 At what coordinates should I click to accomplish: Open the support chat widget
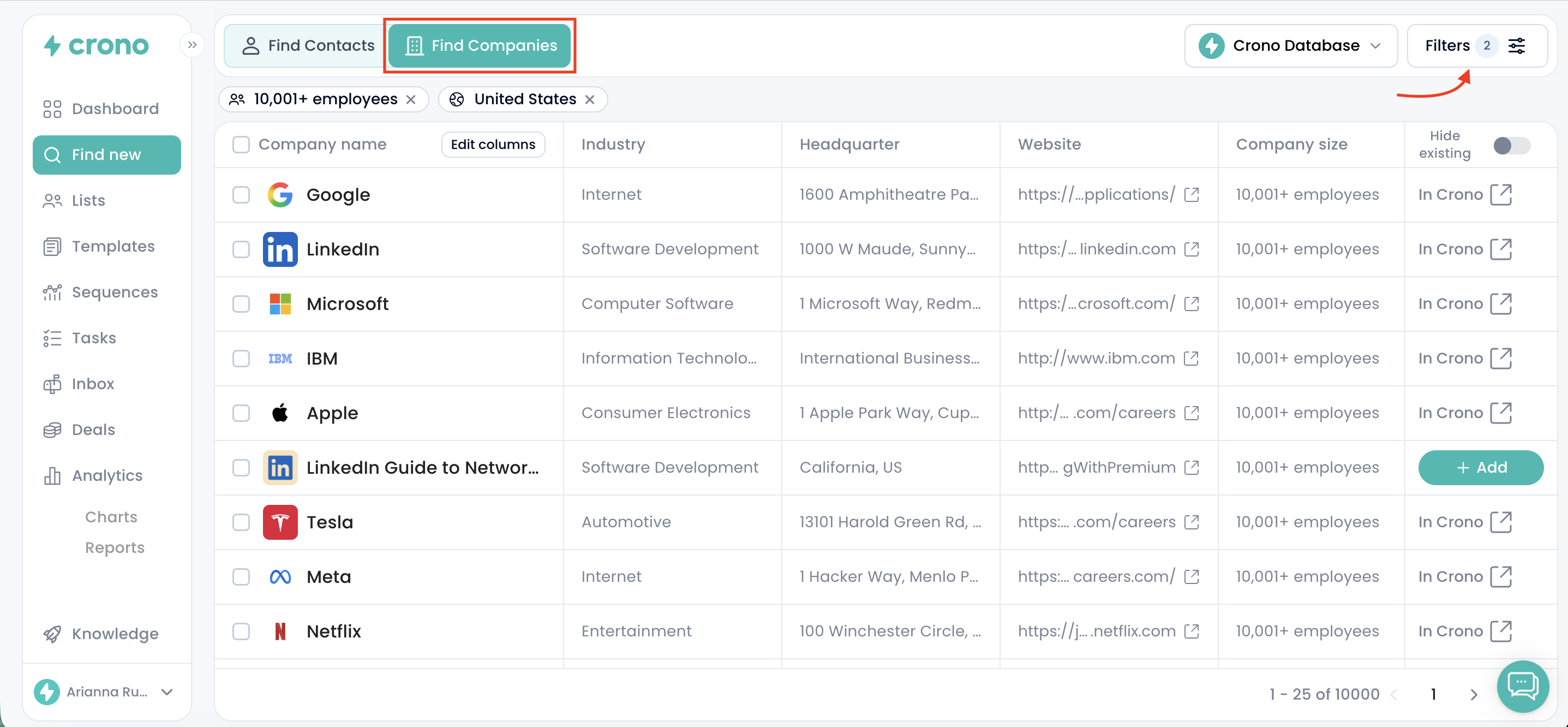[x=1522, y=686]
